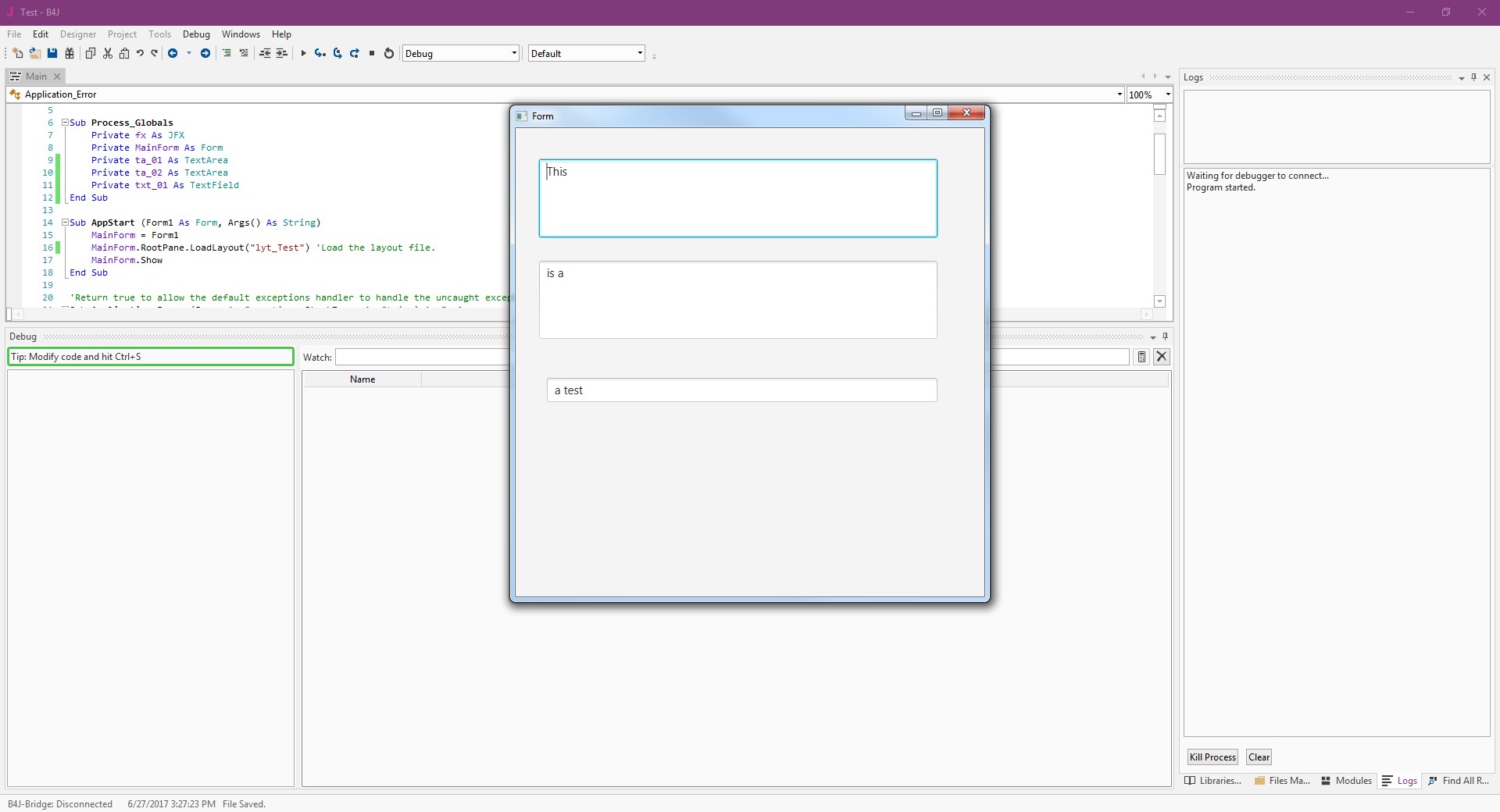Click the Name column header in Watch table
This screenshot has height=812, width=1500.
point(362,379)
